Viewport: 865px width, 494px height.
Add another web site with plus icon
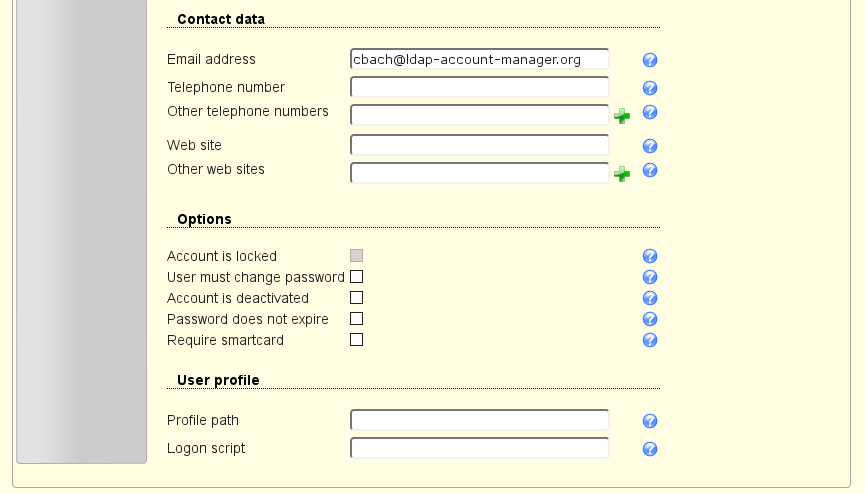click(x=622, y=174)
